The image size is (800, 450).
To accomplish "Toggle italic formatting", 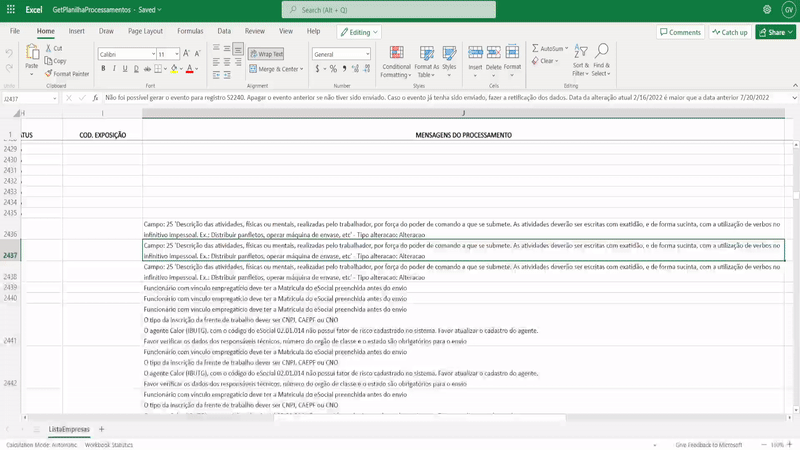I will (x=114, y=68).
